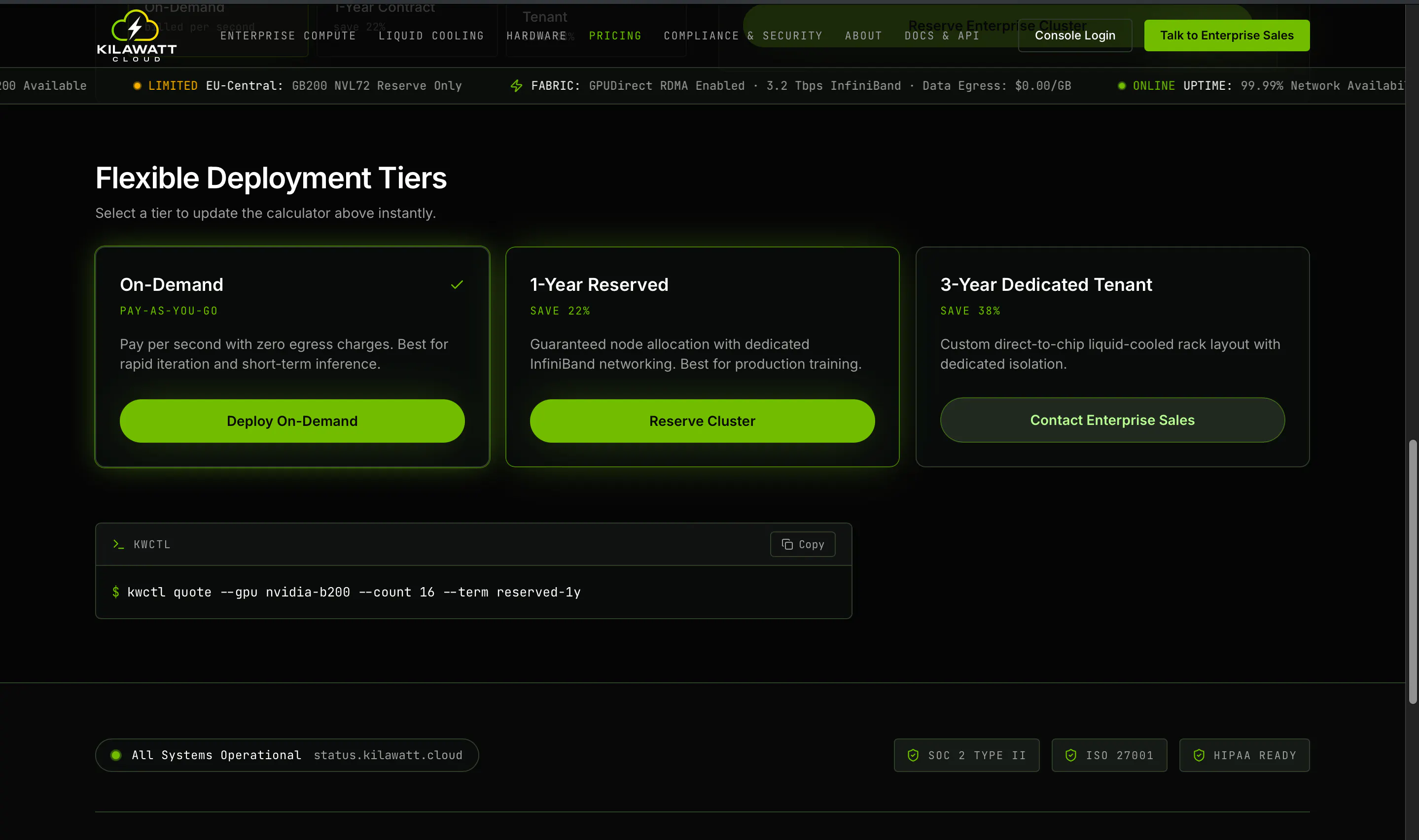
Task: Click the copy icon in the KWCTL panel
Action: 787,544
